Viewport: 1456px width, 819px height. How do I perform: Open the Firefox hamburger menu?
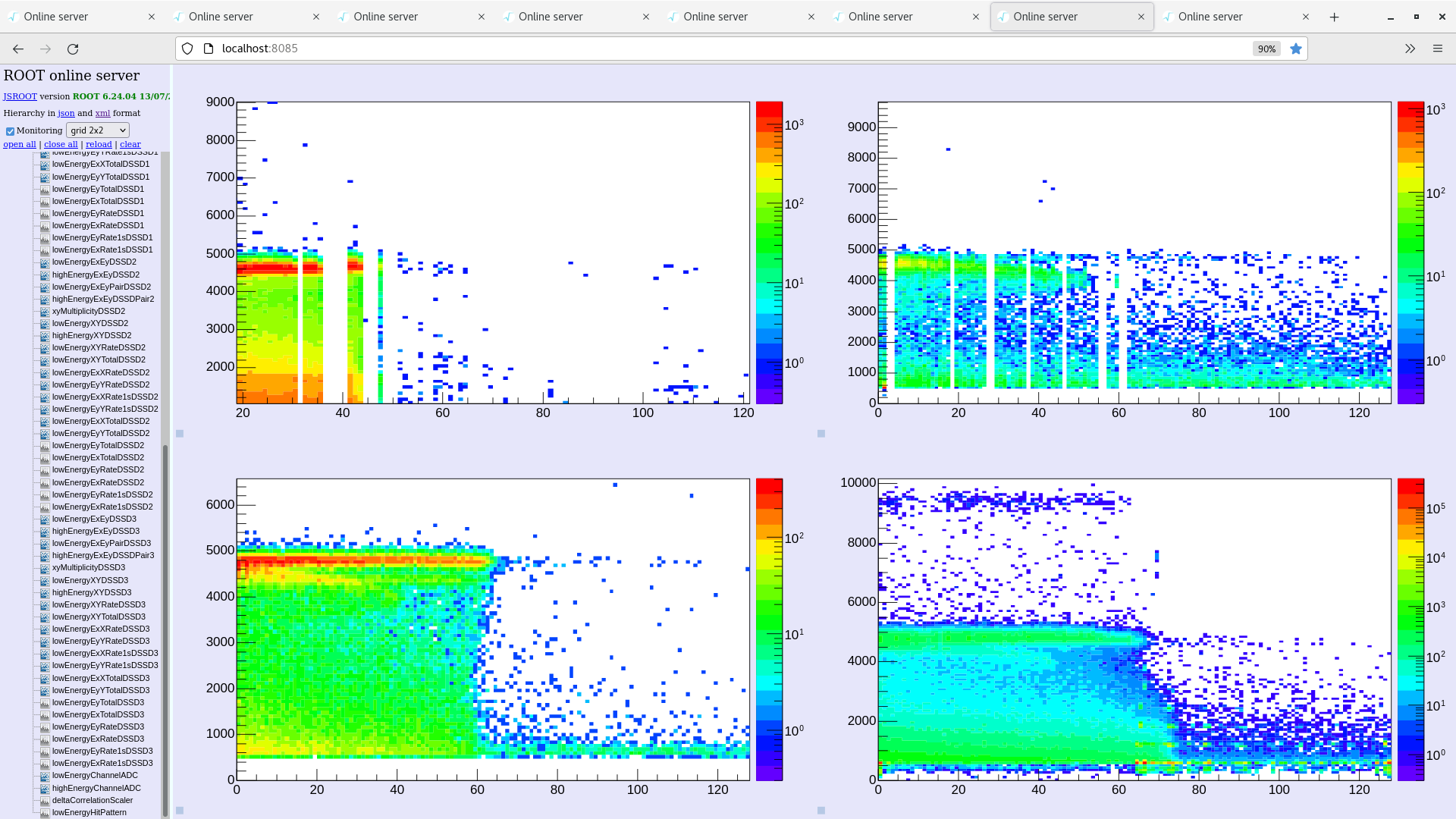(1437, 49)
